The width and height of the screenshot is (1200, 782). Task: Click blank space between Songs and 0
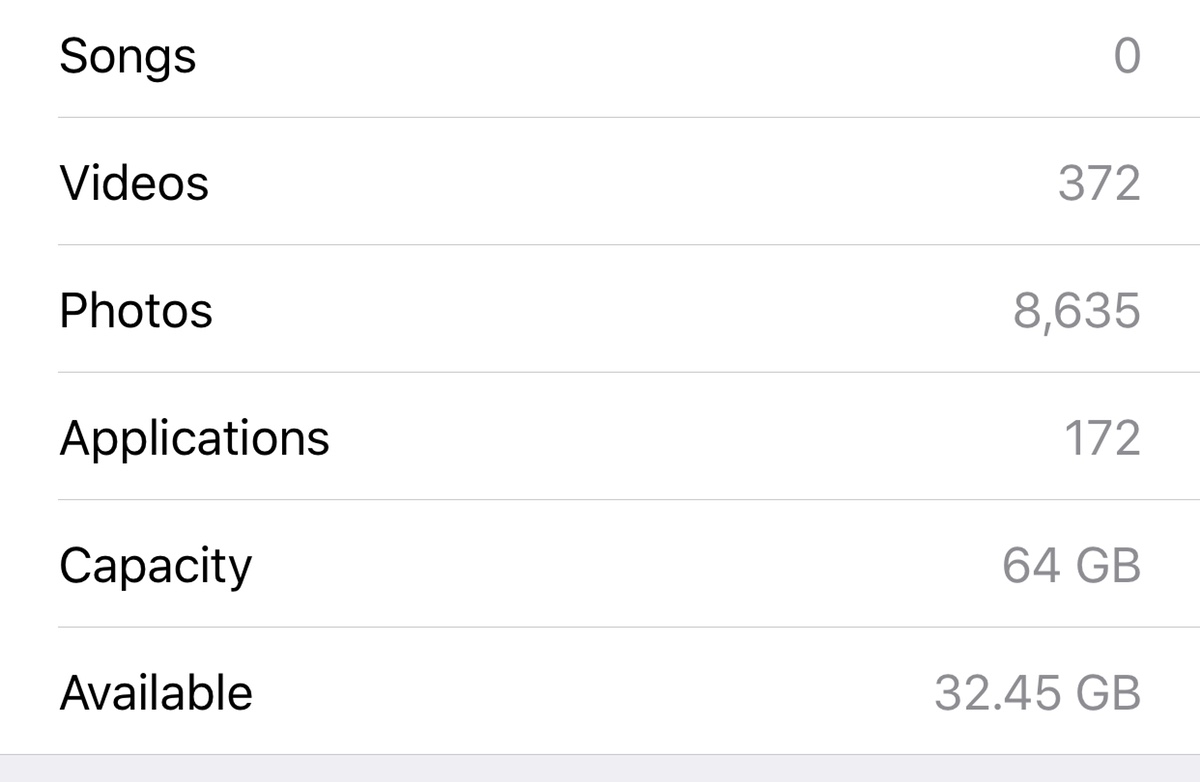654,57
